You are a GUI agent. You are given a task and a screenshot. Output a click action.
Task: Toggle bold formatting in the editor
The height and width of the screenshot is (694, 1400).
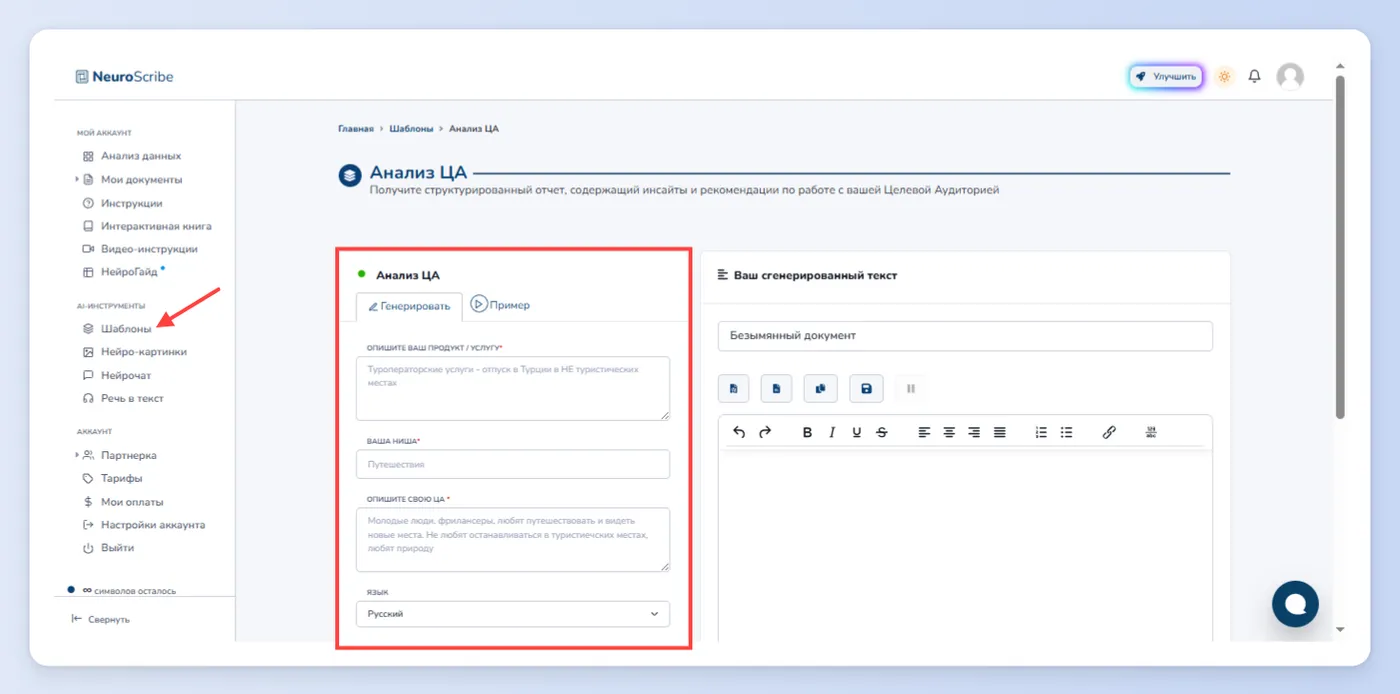tap(807, 432)
